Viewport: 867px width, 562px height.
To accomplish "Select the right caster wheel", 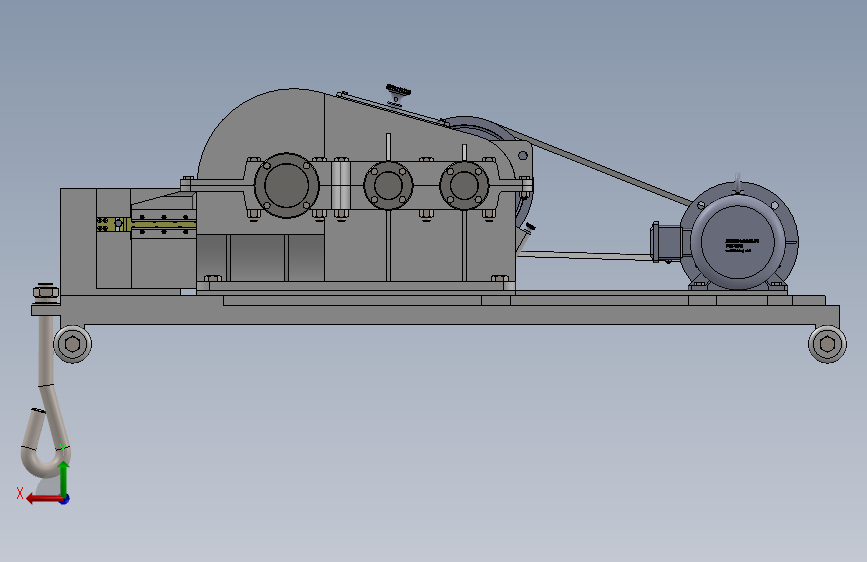I will tap(827, 344).
